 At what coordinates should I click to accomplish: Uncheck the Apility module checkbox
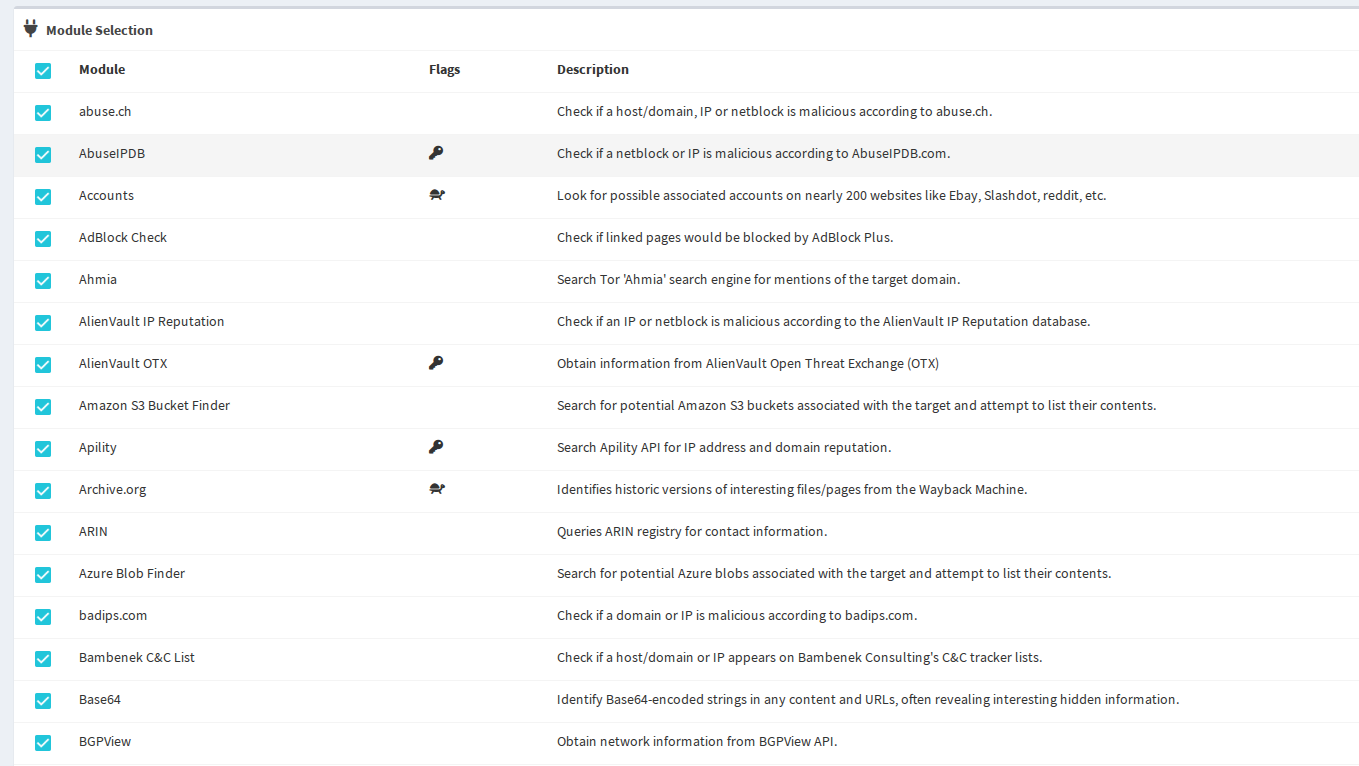43,449
